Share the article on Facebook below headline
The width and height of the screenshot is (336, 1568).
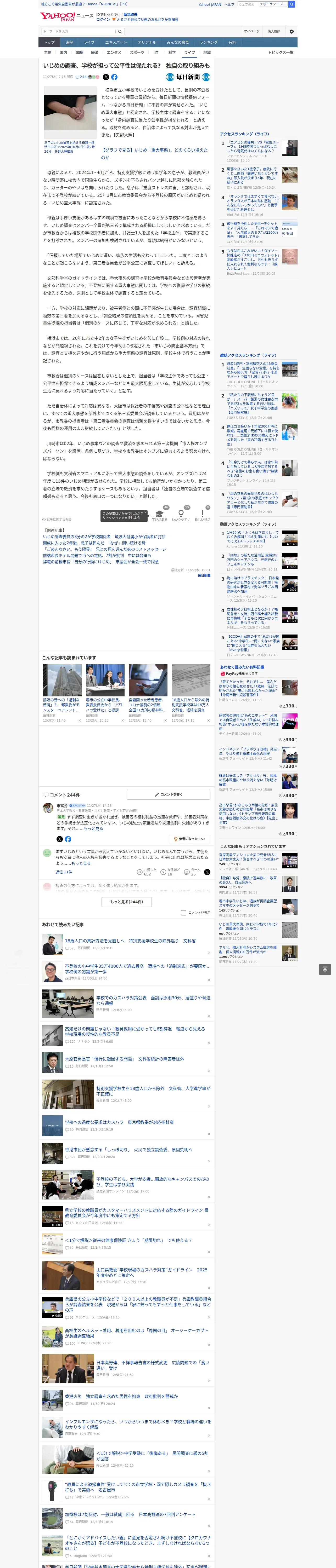[x=114, y=77]
